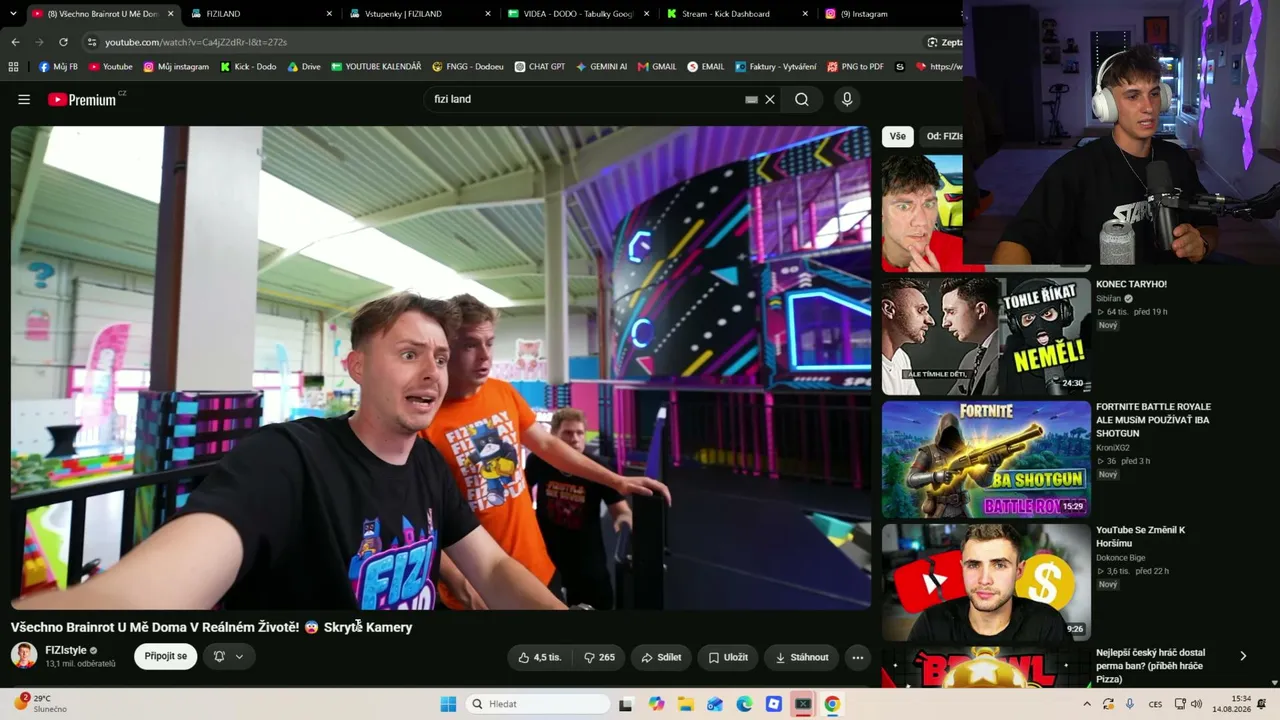Open on-screen keyboard icon in search box
The height and width of the screenshot is (720, 1280).
(751, 99)
